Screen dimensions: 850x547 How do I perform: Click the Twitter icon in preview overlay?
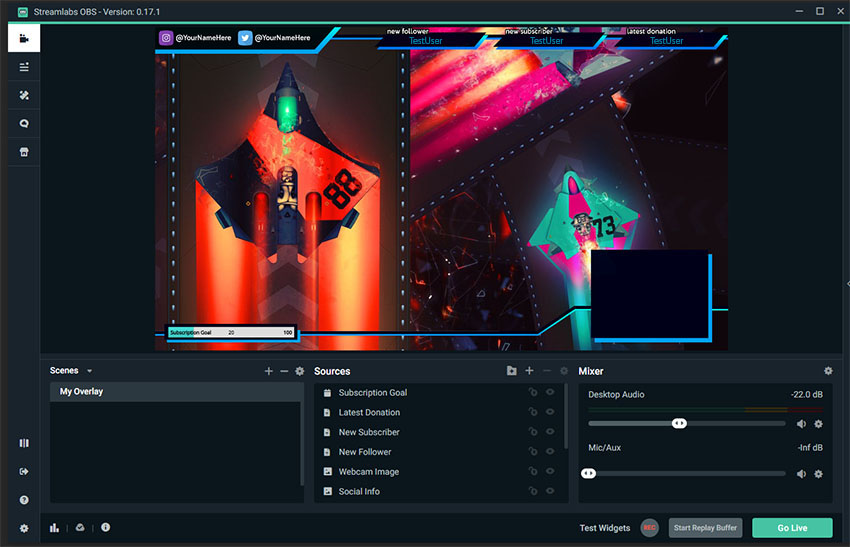click(245, 38)
